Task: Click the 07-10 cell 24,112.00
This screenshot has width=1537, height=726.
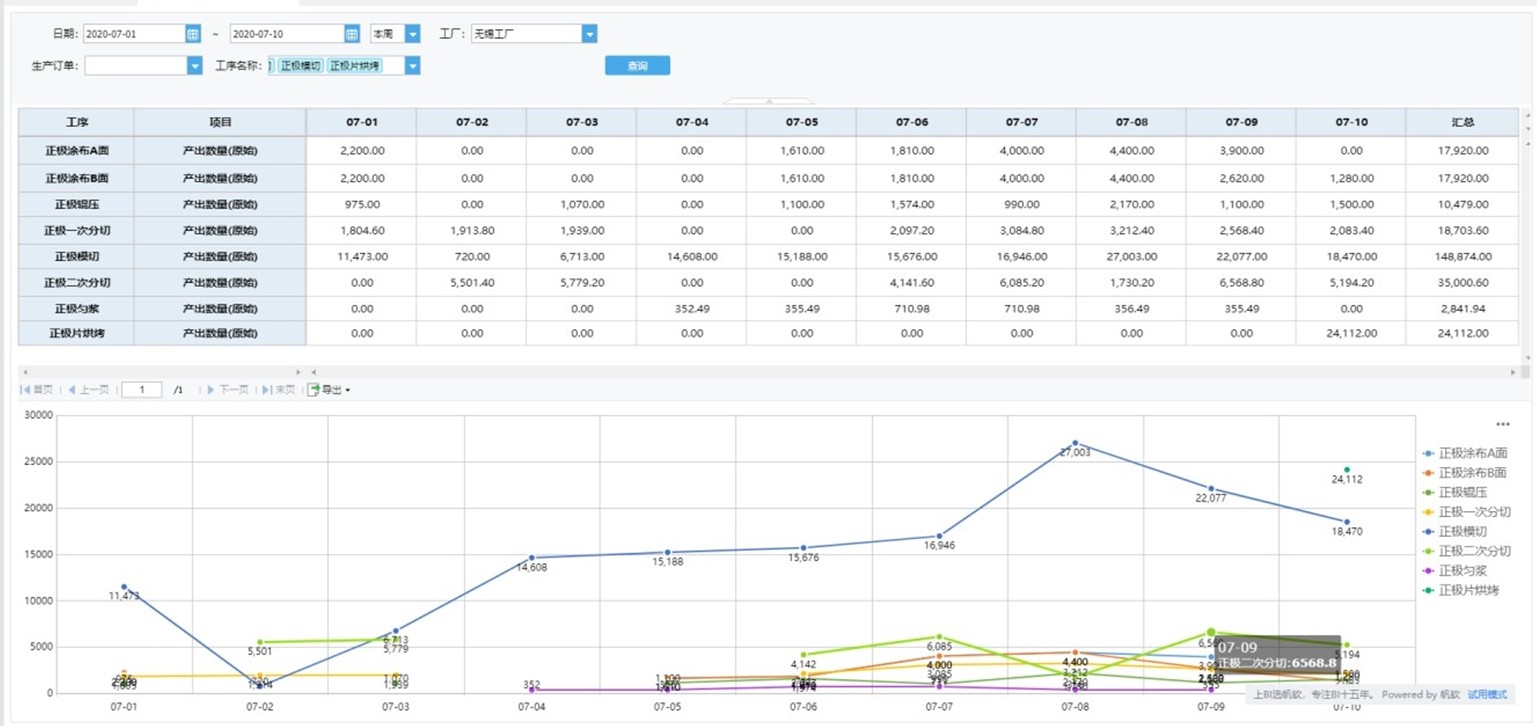Action: (1351, 334)
